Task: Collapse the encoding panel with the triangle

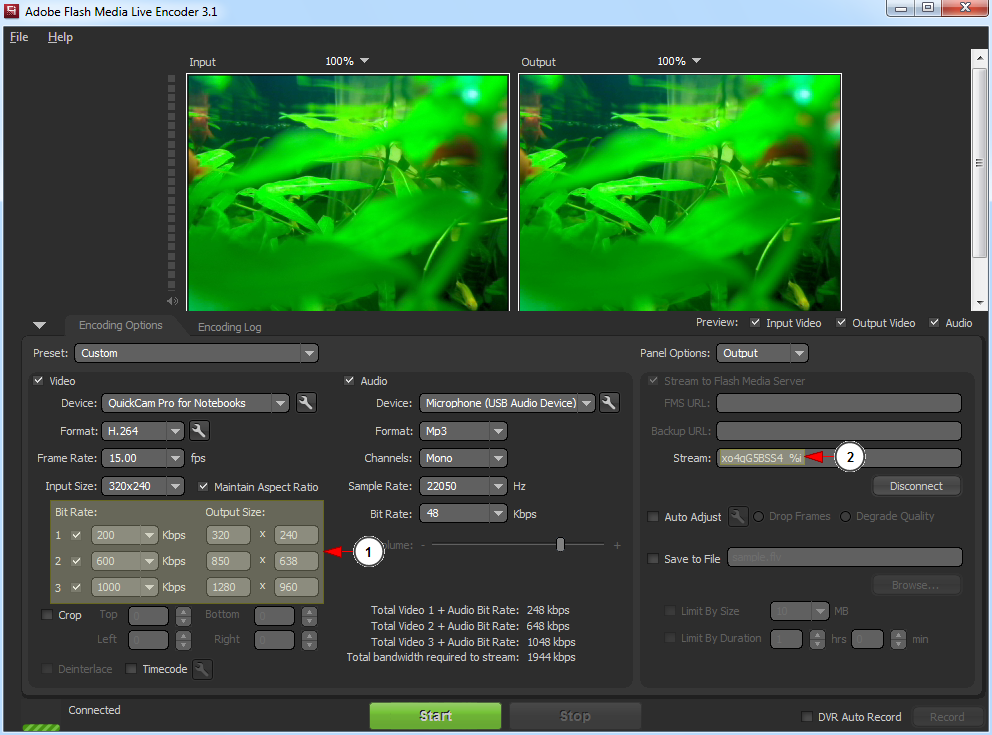Action: (39, 325)
